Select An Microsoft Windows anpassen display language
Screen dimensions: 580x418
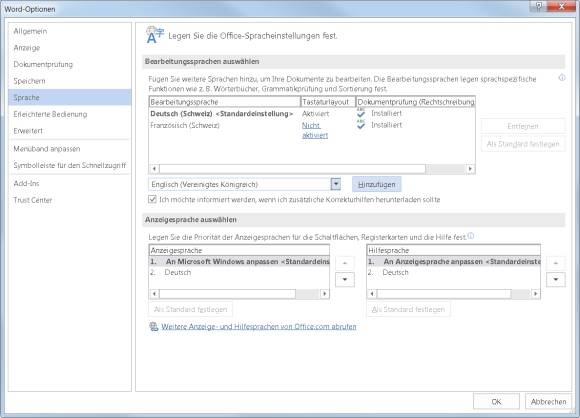click(239, 262)
